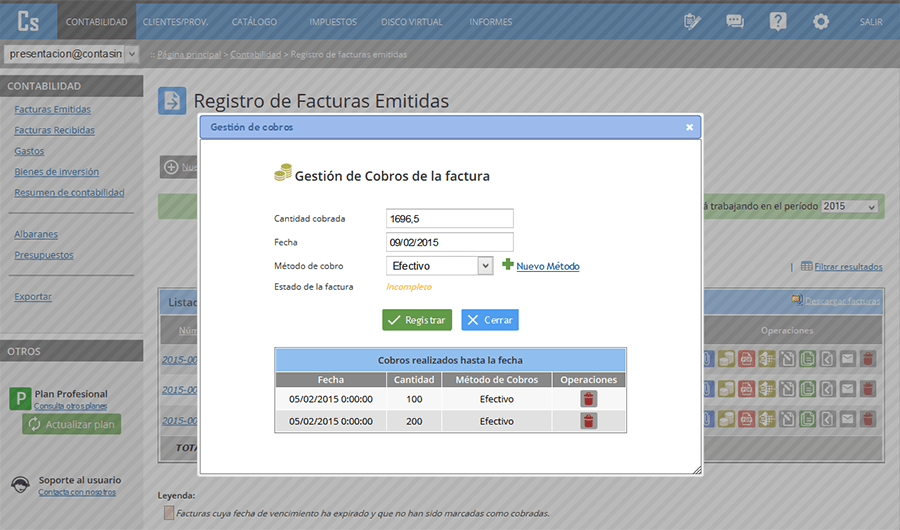
Task: Open the Impuestos menu
Action: 333,22
